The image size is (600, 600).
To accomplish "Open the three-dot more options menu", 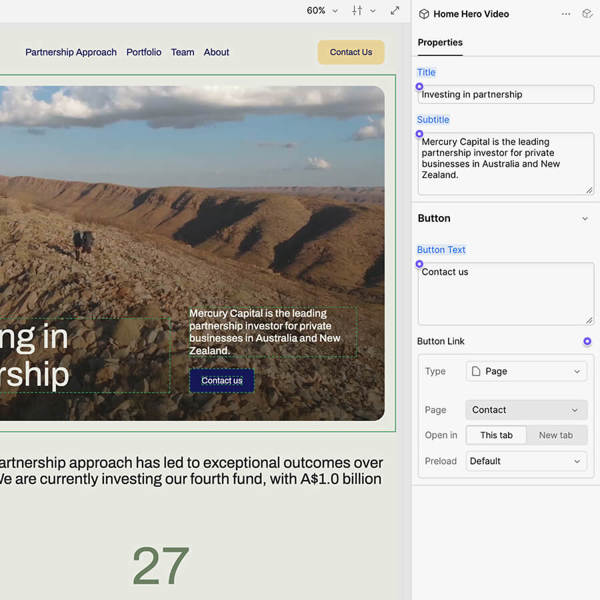I will click(x=566, y=14).
